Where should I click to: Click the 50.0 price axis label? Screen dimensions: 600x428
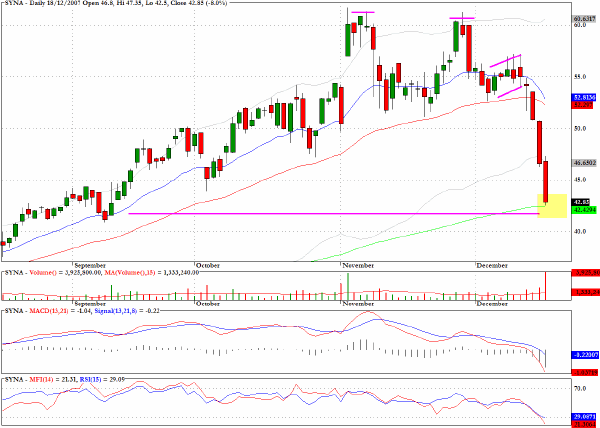click(x=580, y=128)
